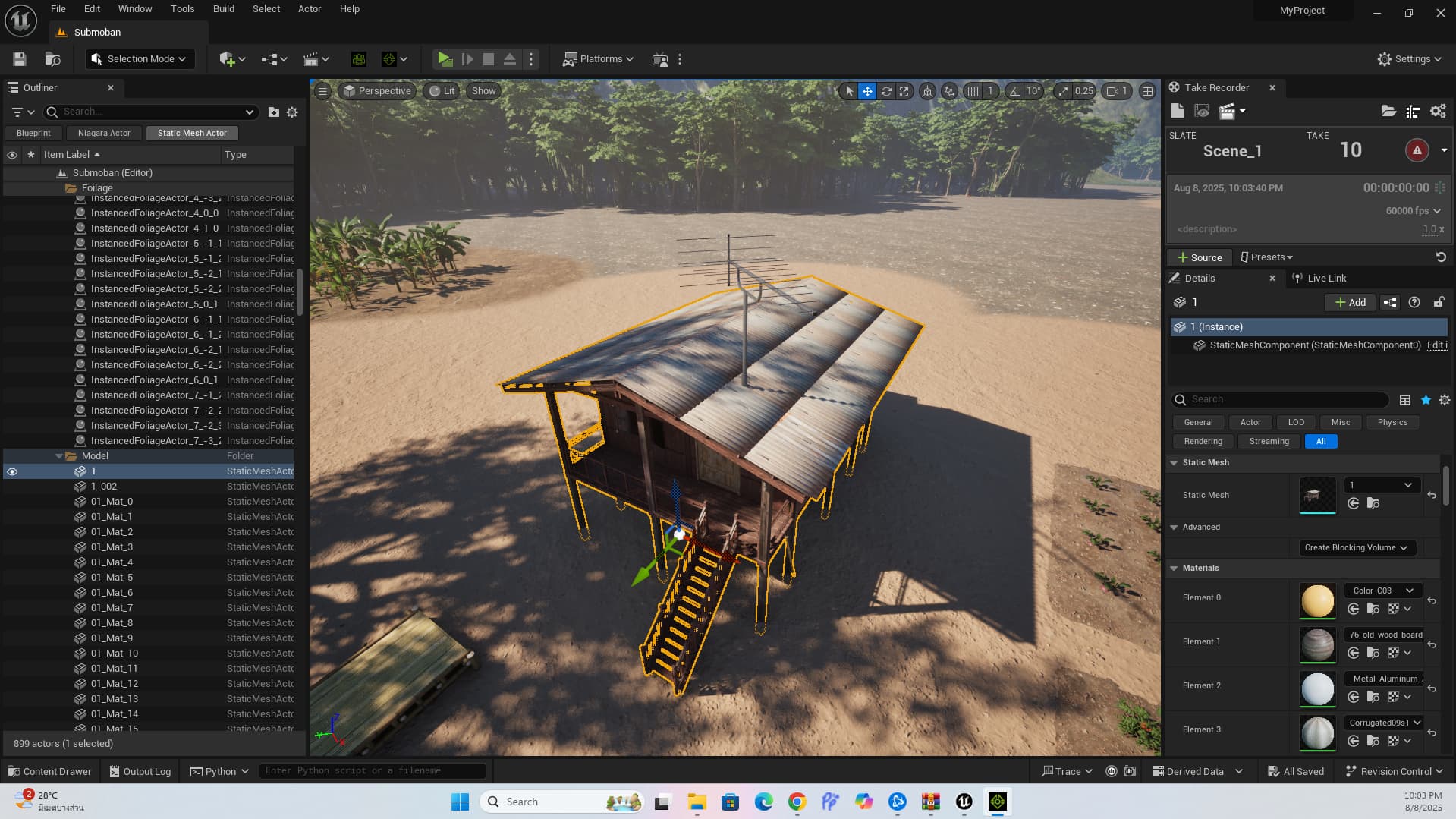1456x819 pixels.
Task: Click the Browse in Content Browser icon
Action: click(x=1373, y=503)
